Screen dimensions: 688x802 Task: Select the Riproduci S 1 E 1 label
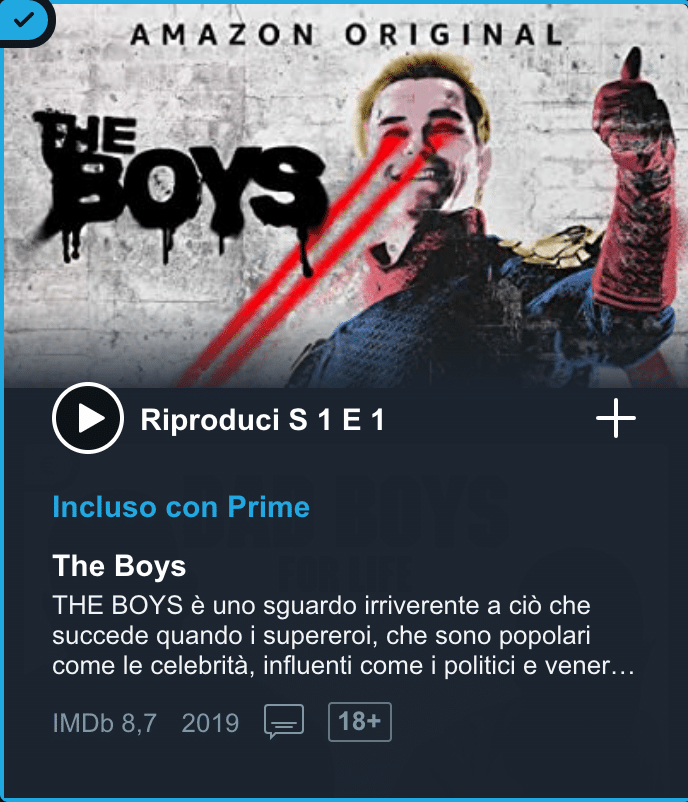coord(262,419)
